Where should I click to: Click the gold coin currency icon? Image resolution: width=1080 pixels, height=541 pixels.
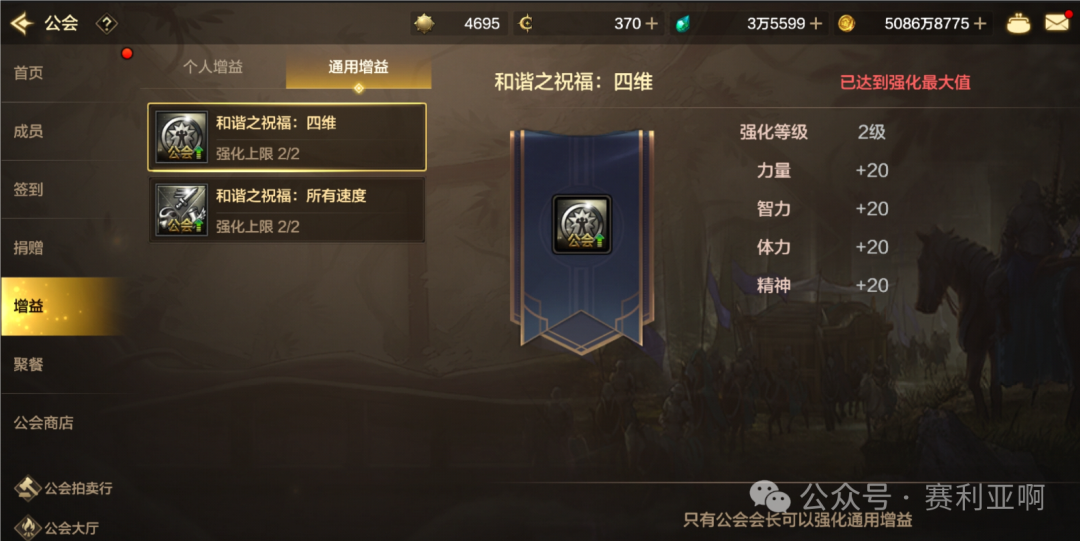(847, 23)
